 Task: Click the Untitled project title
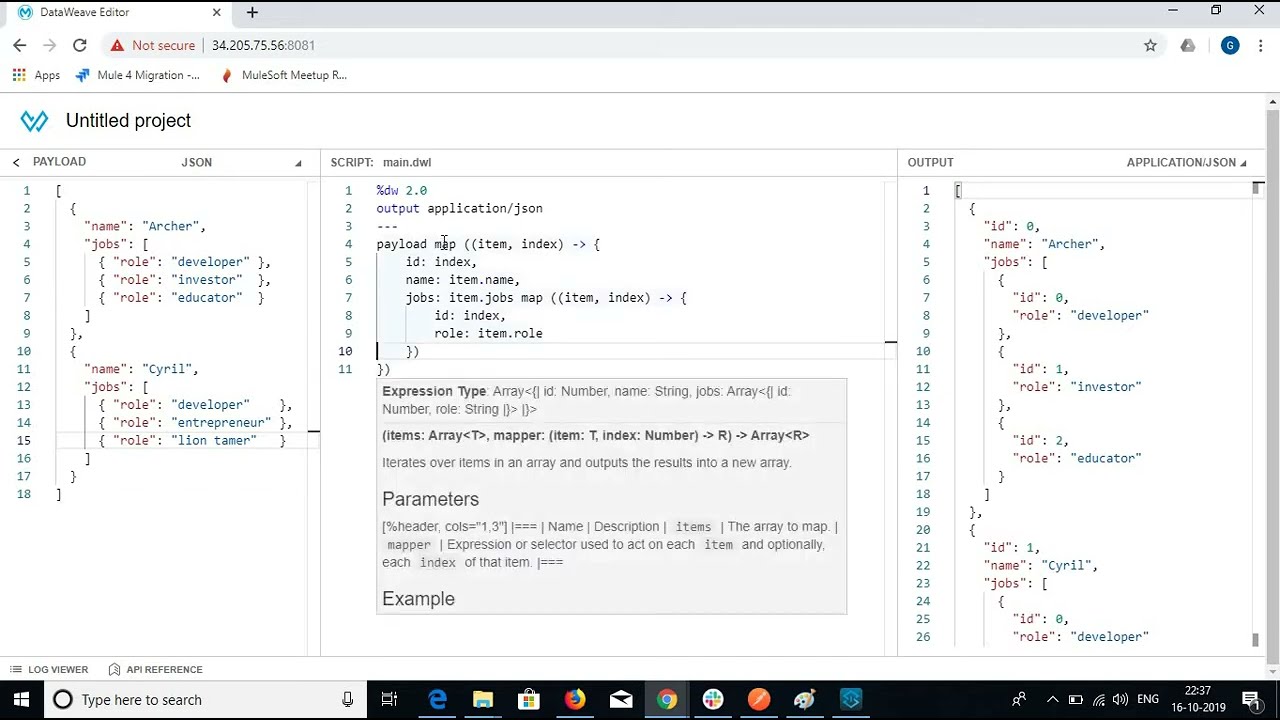point(128,121)
